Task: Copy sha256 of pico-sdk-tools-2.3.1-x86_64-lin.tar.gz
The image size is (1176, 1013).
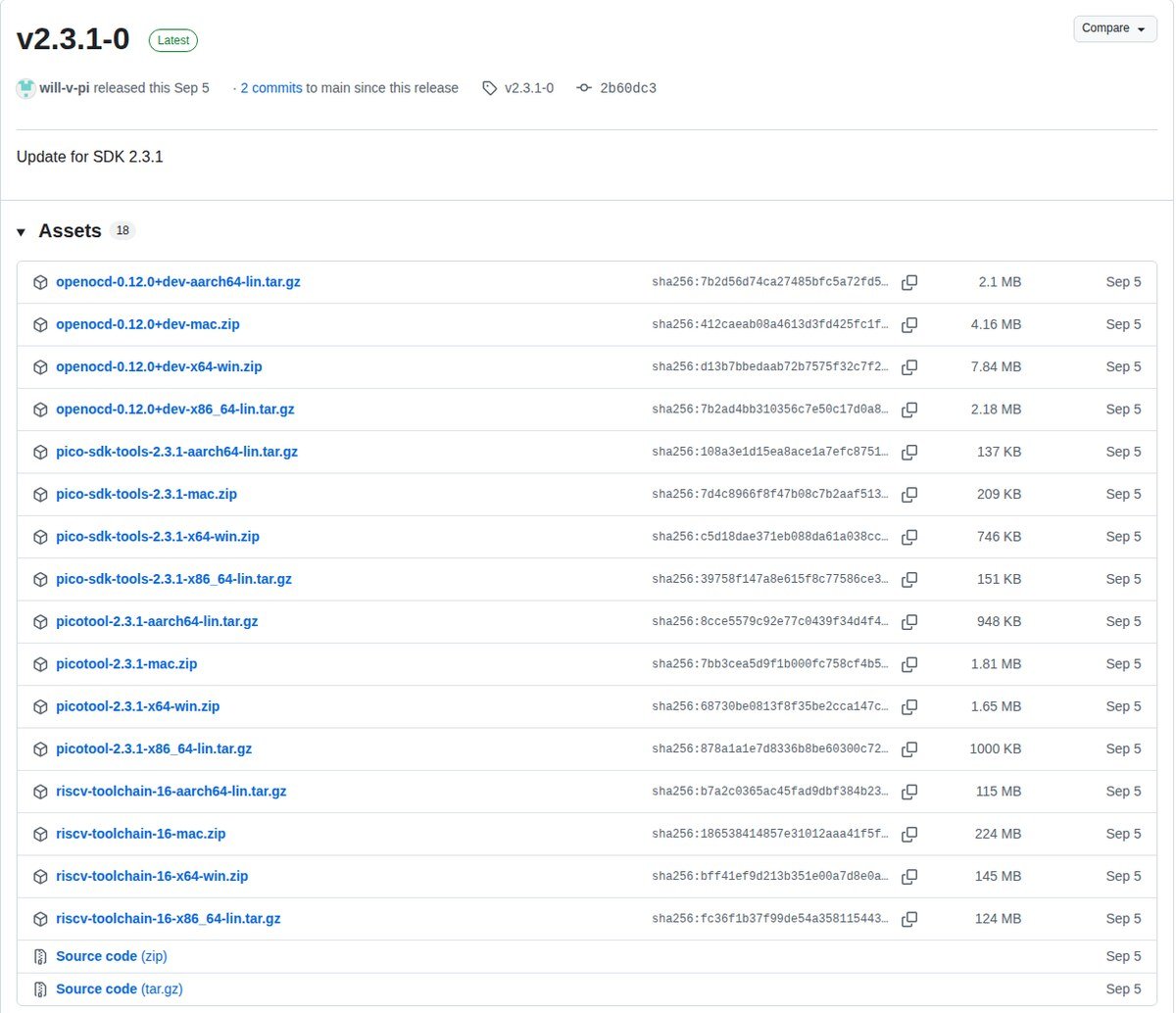Action: tap(909, 579)
